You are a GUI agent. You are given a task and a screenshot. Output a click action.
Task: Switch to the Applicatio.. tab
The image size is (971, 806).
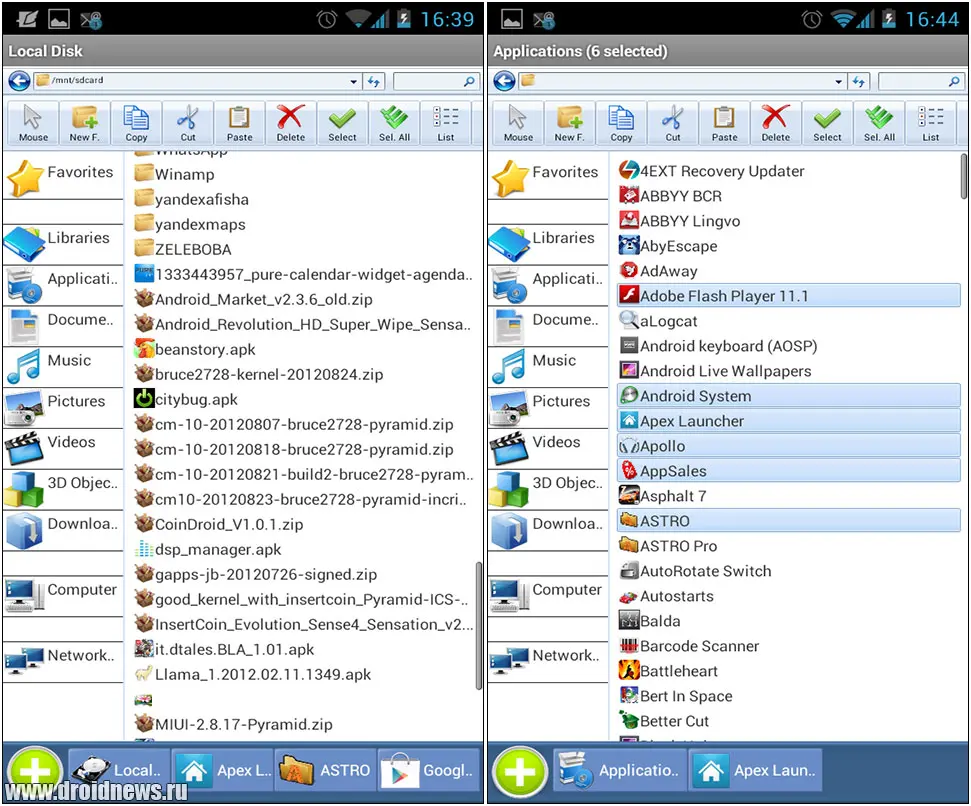pos(620,770)
